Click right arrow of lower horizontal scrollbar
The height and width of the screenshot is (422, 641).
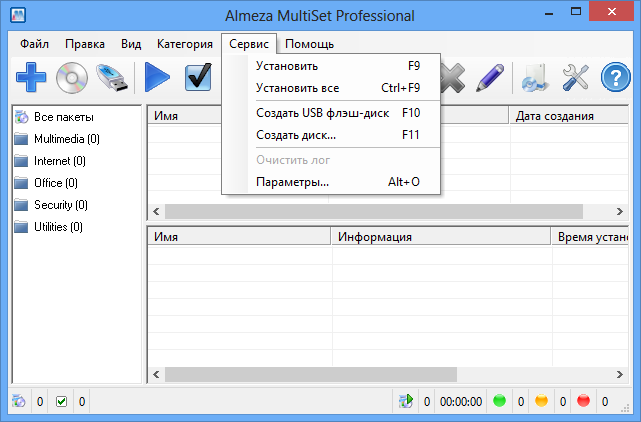click(620, 374)
